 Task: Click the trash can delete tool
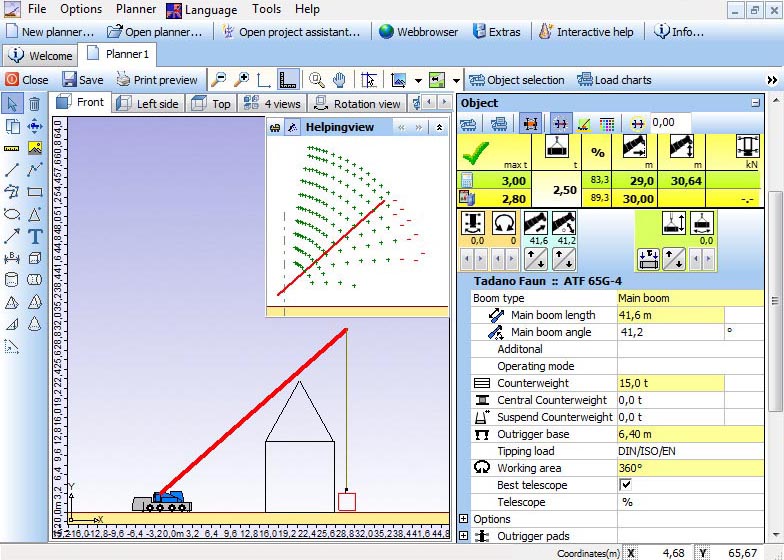(x=35, y=104)
